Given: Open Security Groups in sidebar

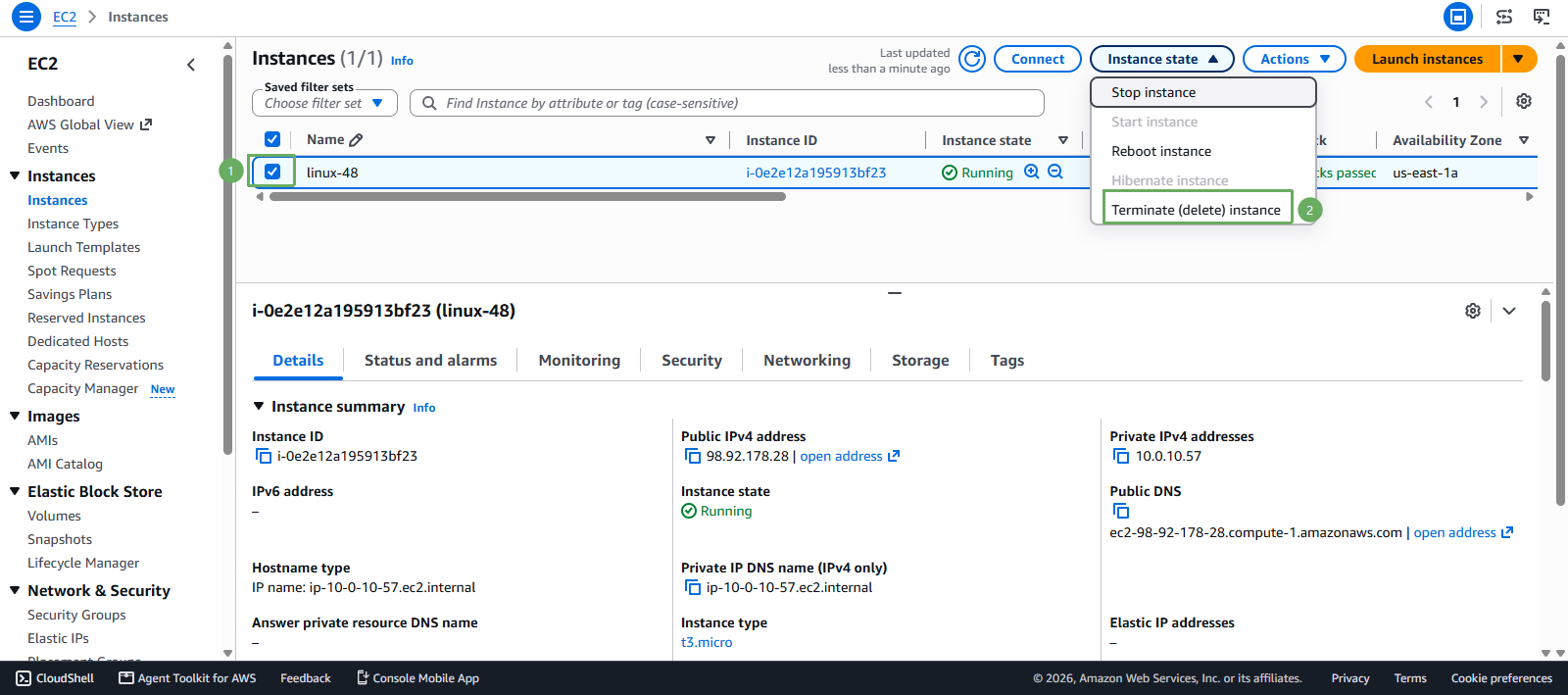Looking at the screenshot, I should tap(76, 615).
